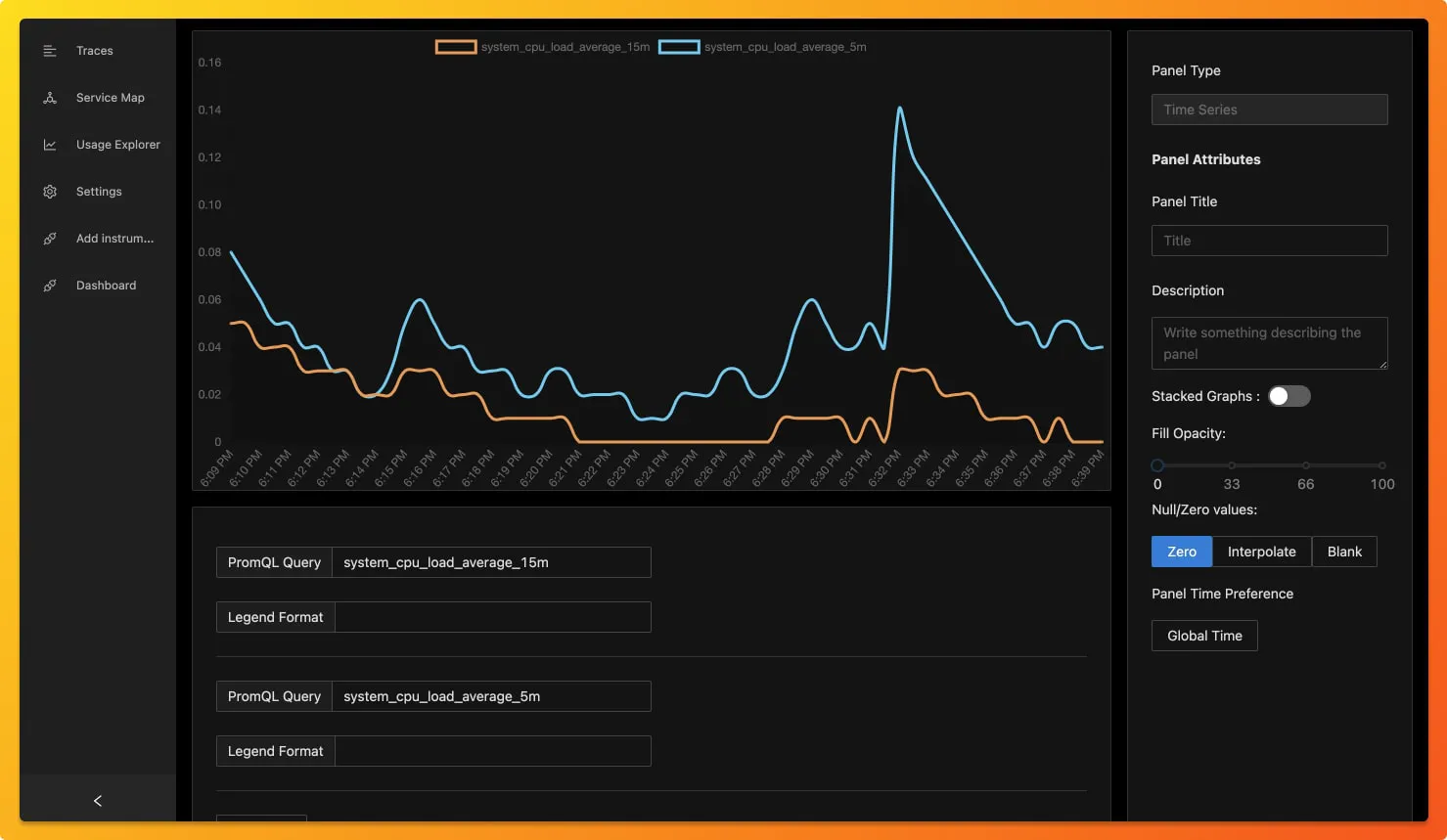Toggle the Stacked Graphs switch

point(1289,396)
